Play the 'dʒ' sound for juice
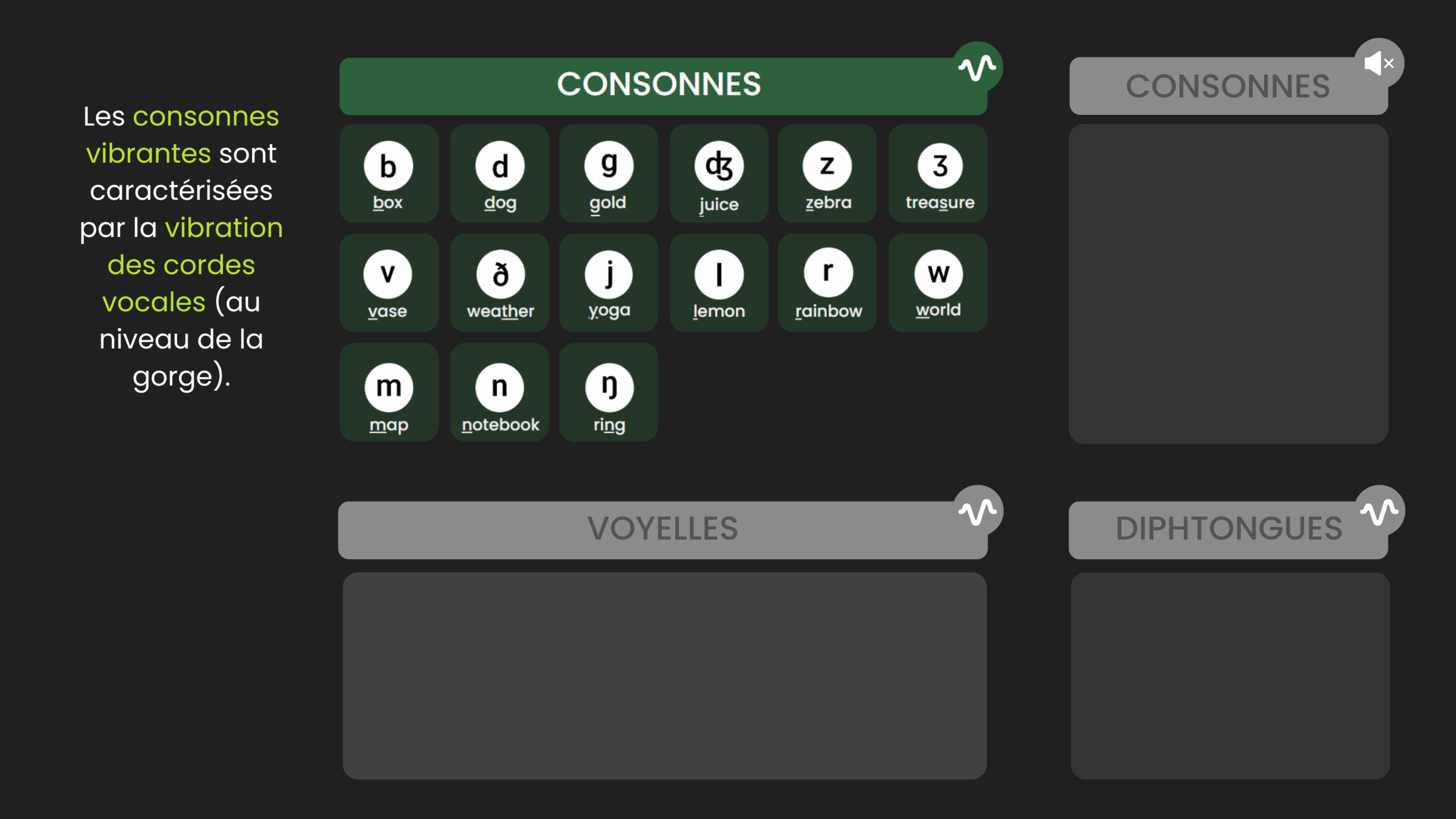Screen dimensions: 1456x819 tap(719, 166)
